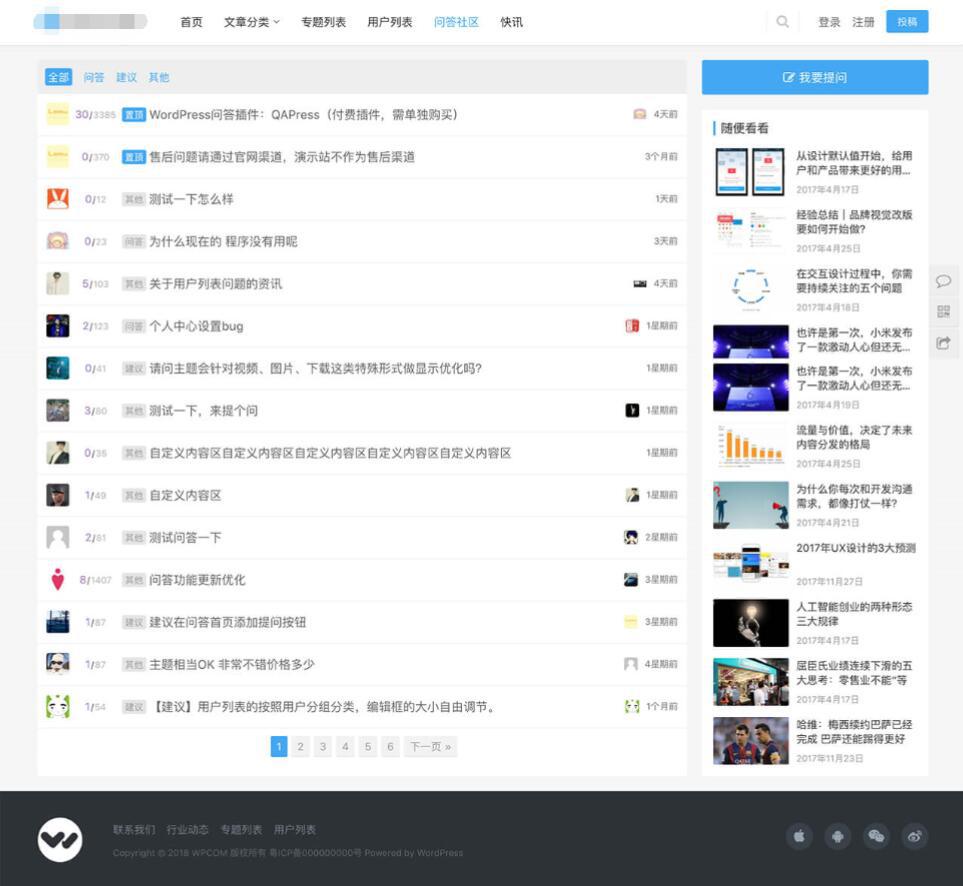Click author avatar of 个人中心设置bug question

[x=58, y=326]
